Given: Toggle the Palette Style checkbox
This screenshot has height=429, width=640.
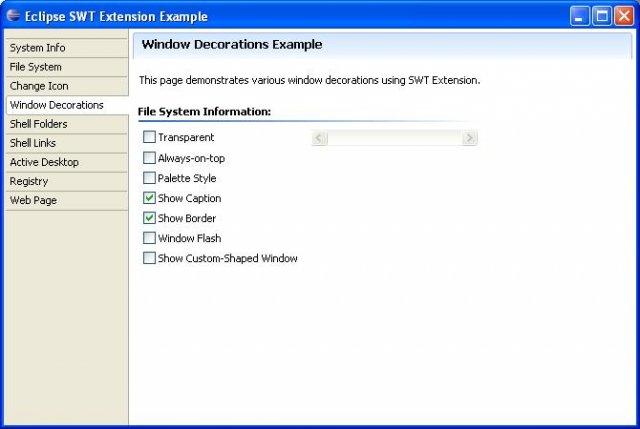Looking at the screenshot, I should pyautogui.click(x=149, y=178).
